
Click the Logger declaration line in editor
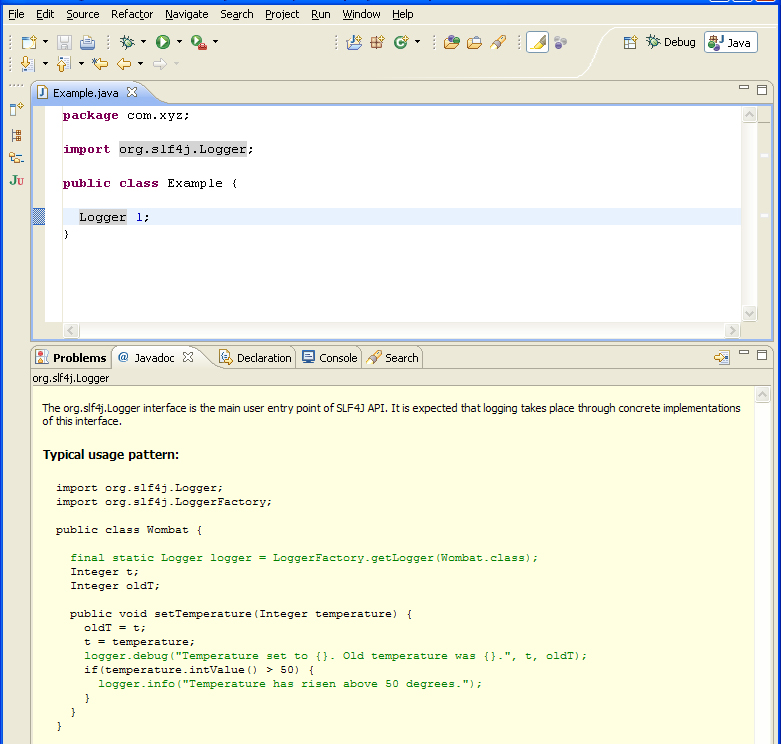[401, 217]
